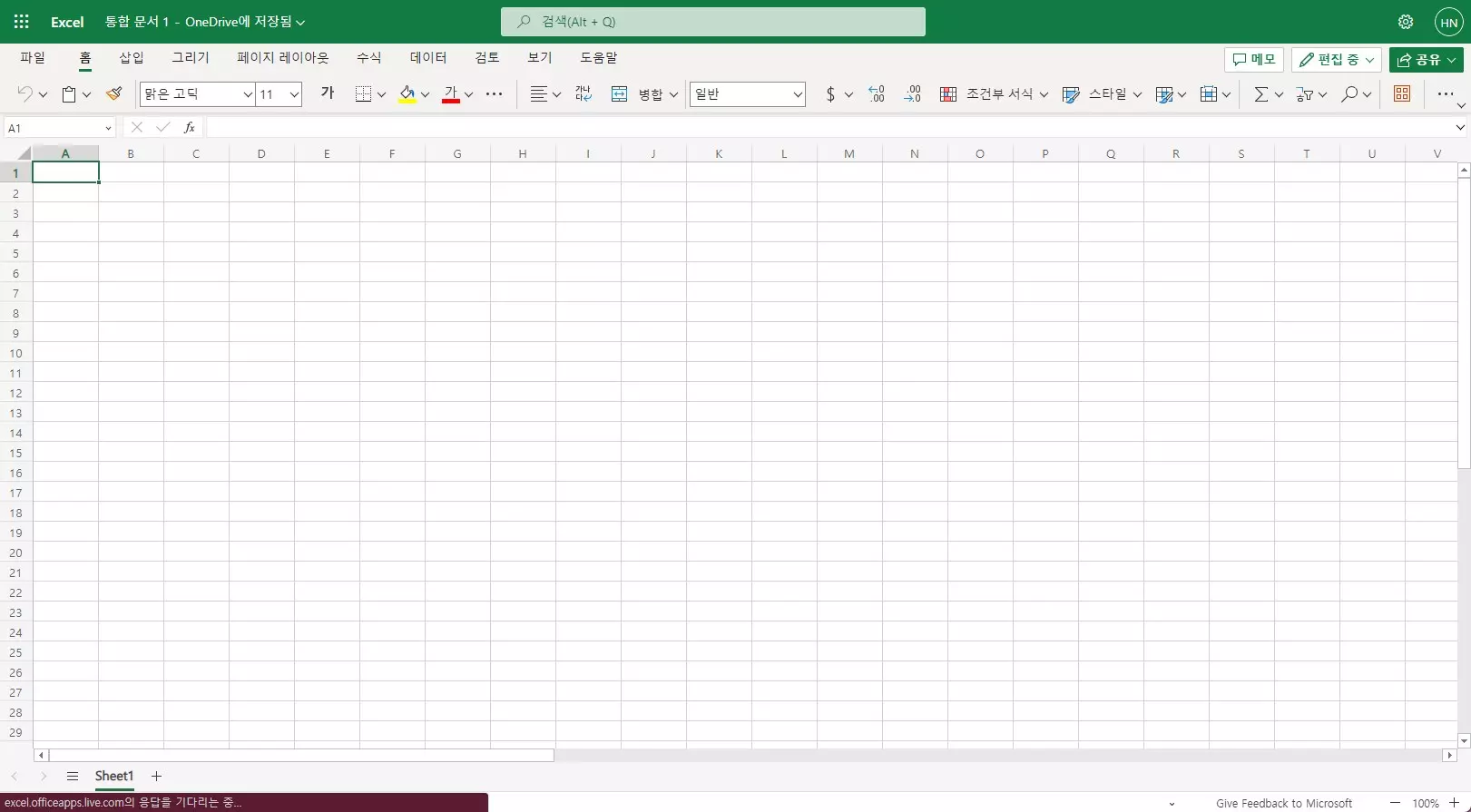Select column D header
Image resolution: width=1471 pixels, height=812 pixels.
tap(261, 153)
